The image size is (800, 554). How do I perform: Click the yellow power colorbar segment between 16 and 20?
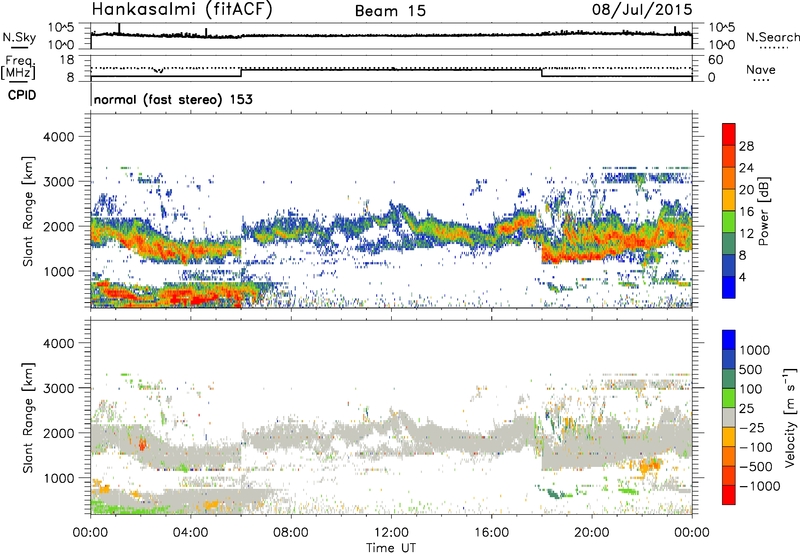click(729, 200)
